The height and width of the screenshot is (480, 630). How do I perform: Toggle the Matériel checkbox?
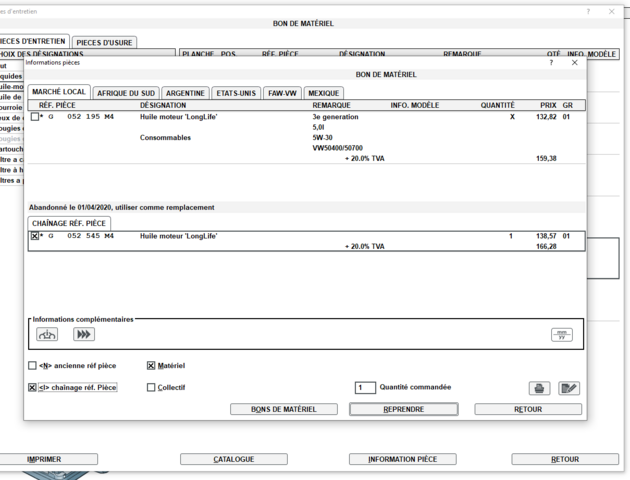pyautogui.click(x=151, y=366)
